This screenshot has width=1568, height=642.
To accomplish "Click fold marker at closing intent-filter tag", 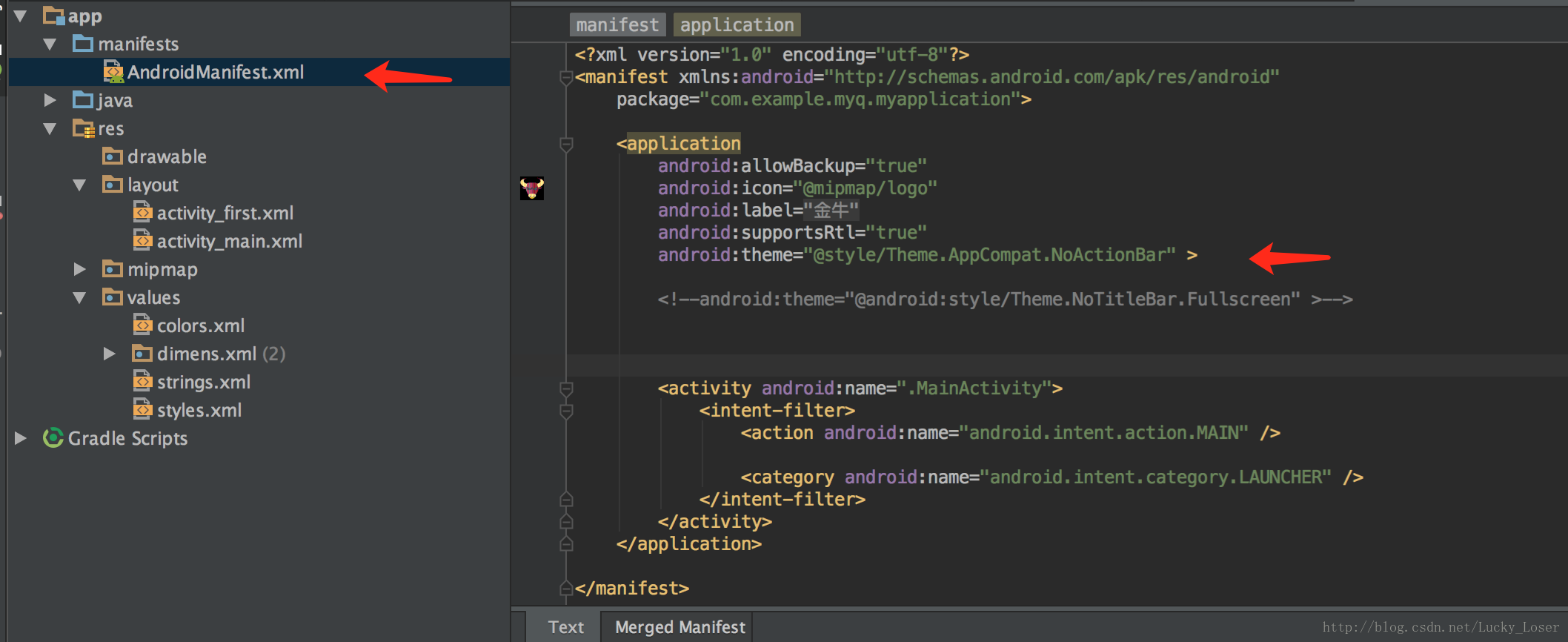I will point(566,499).
